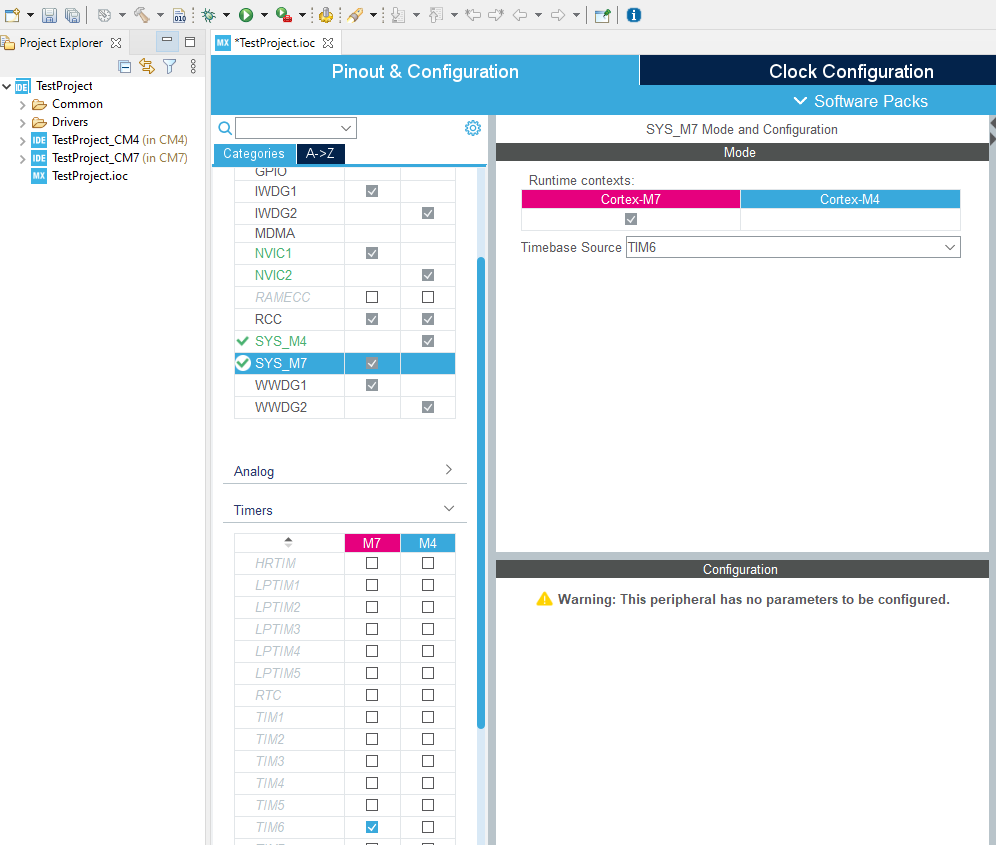Select SYS_M4 in the peripheral list

point(280,341)
